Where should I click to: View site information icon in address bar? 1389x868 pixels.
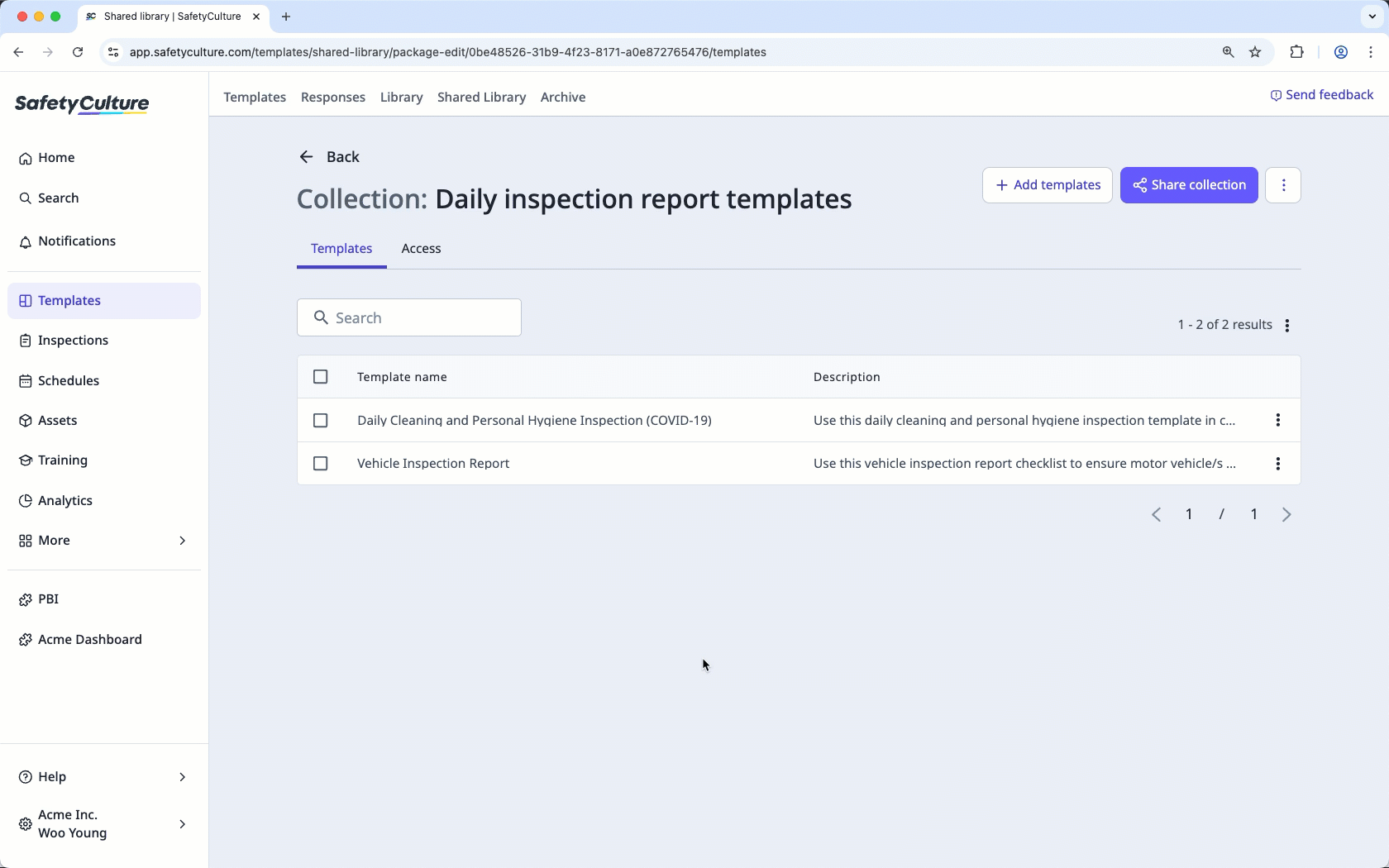coord(113,52)
